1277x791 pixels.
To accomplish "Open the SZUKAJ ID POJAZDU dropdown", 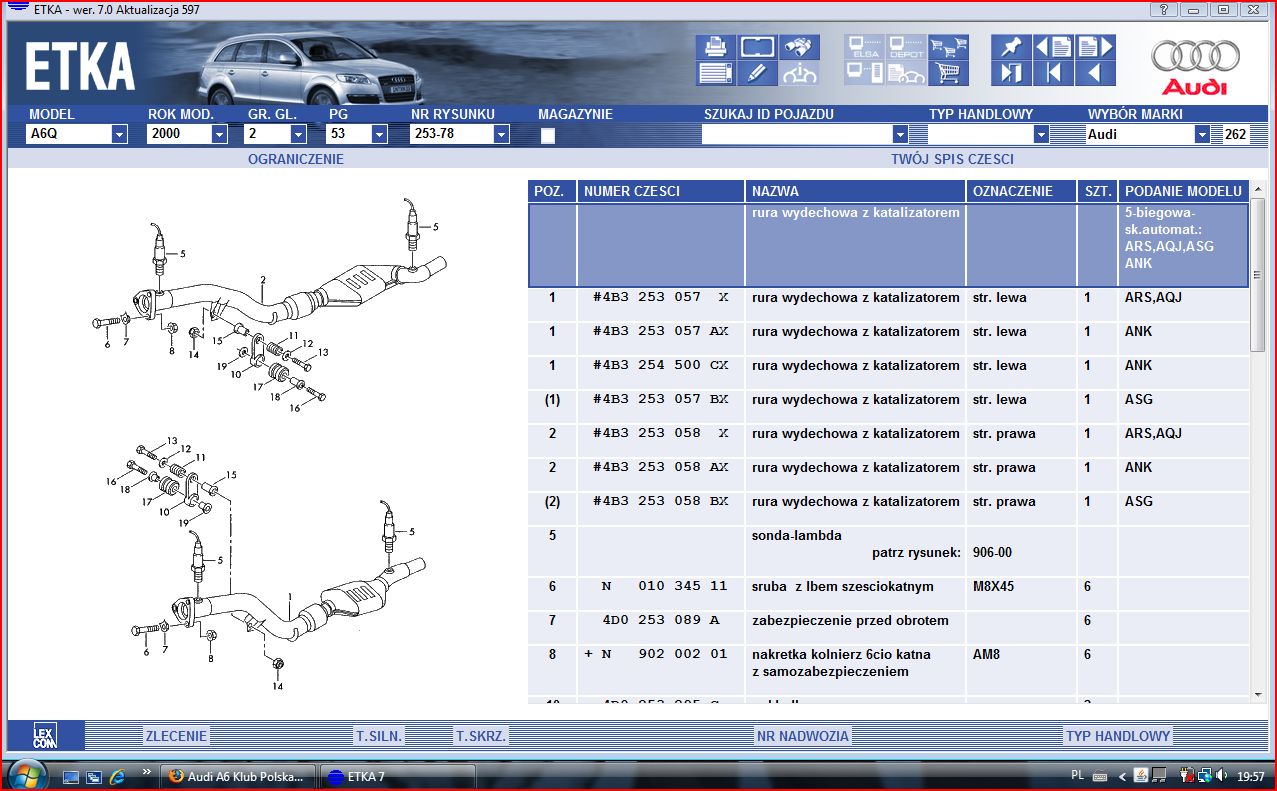I will (x=900, y=134).
